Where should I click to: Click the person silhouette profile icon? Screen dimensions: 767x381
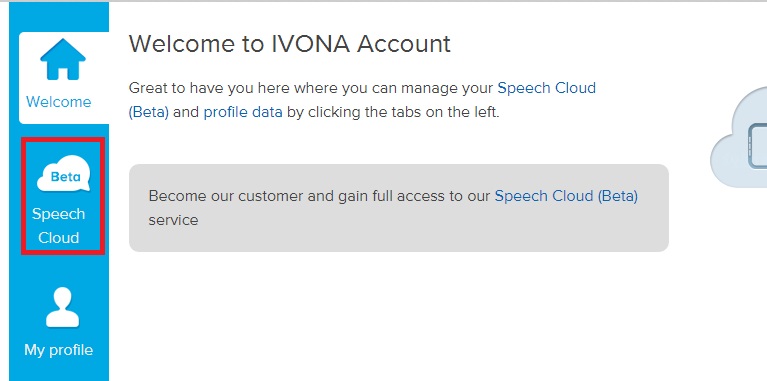62,307
